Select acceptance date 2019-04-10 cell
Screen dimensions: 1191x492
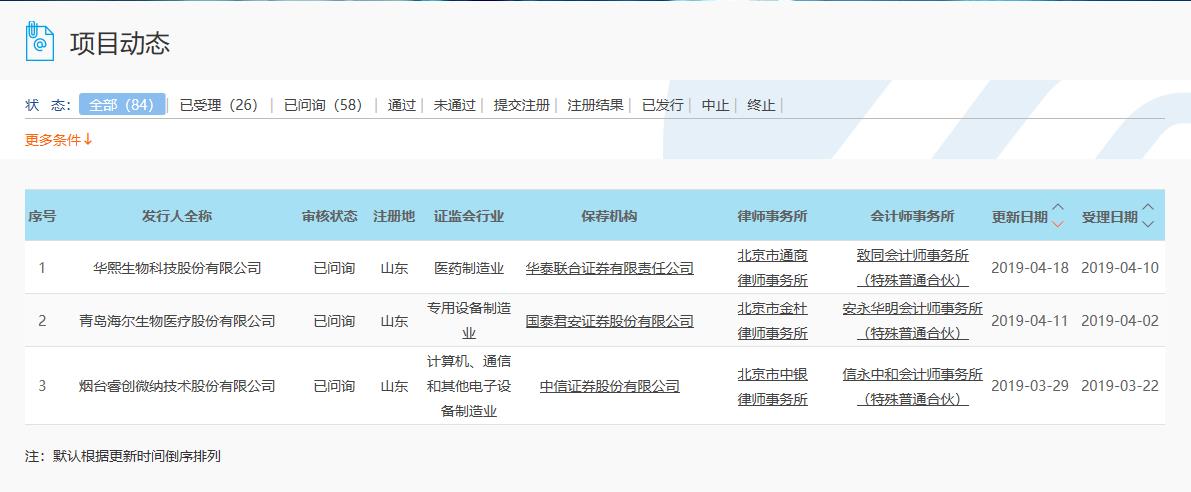1120,268
